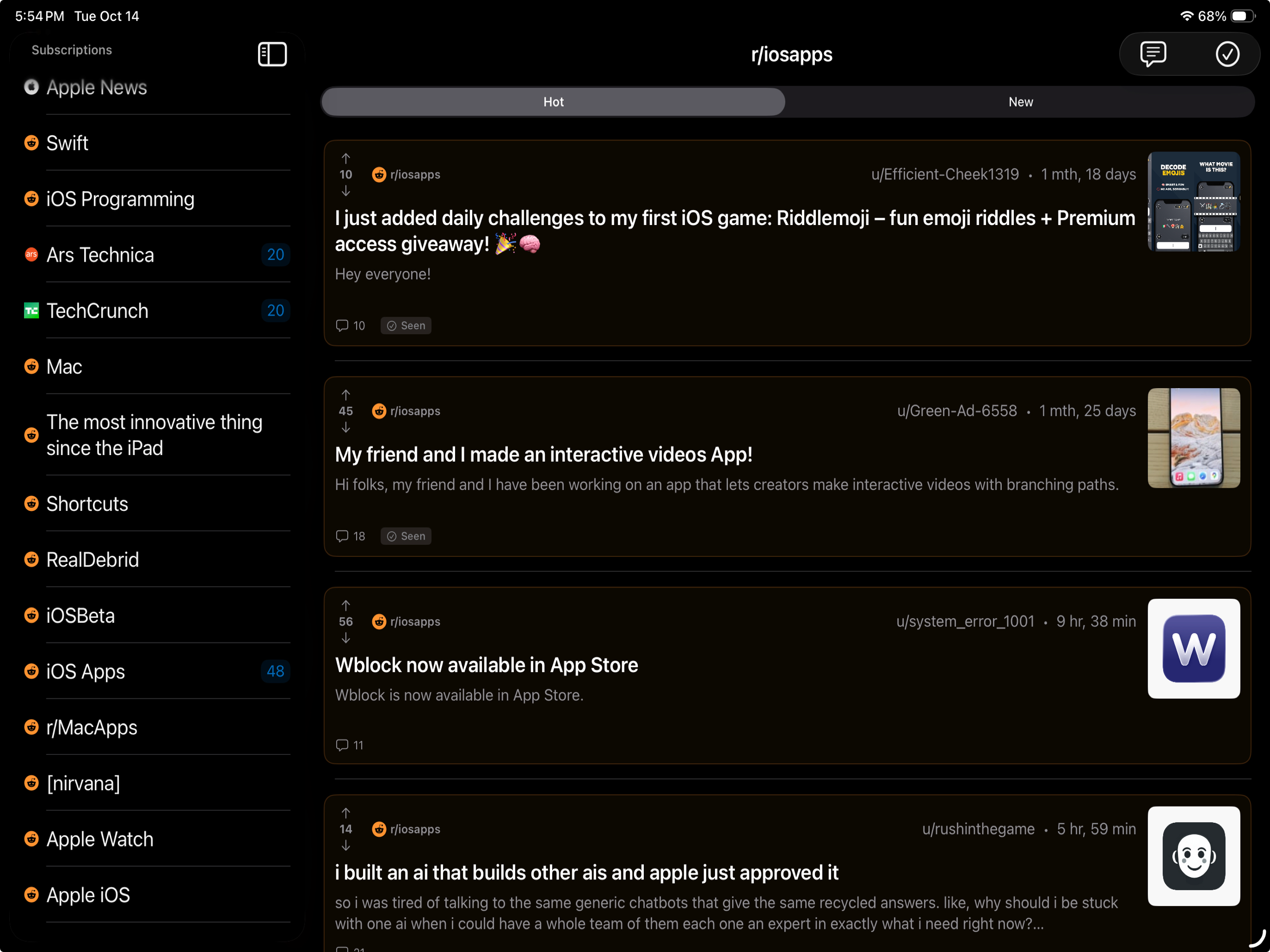Open the Riddlemoji daily challenges post title
Screen dimensions: 1270x952
pyautogui.click(x=735, y=231)
